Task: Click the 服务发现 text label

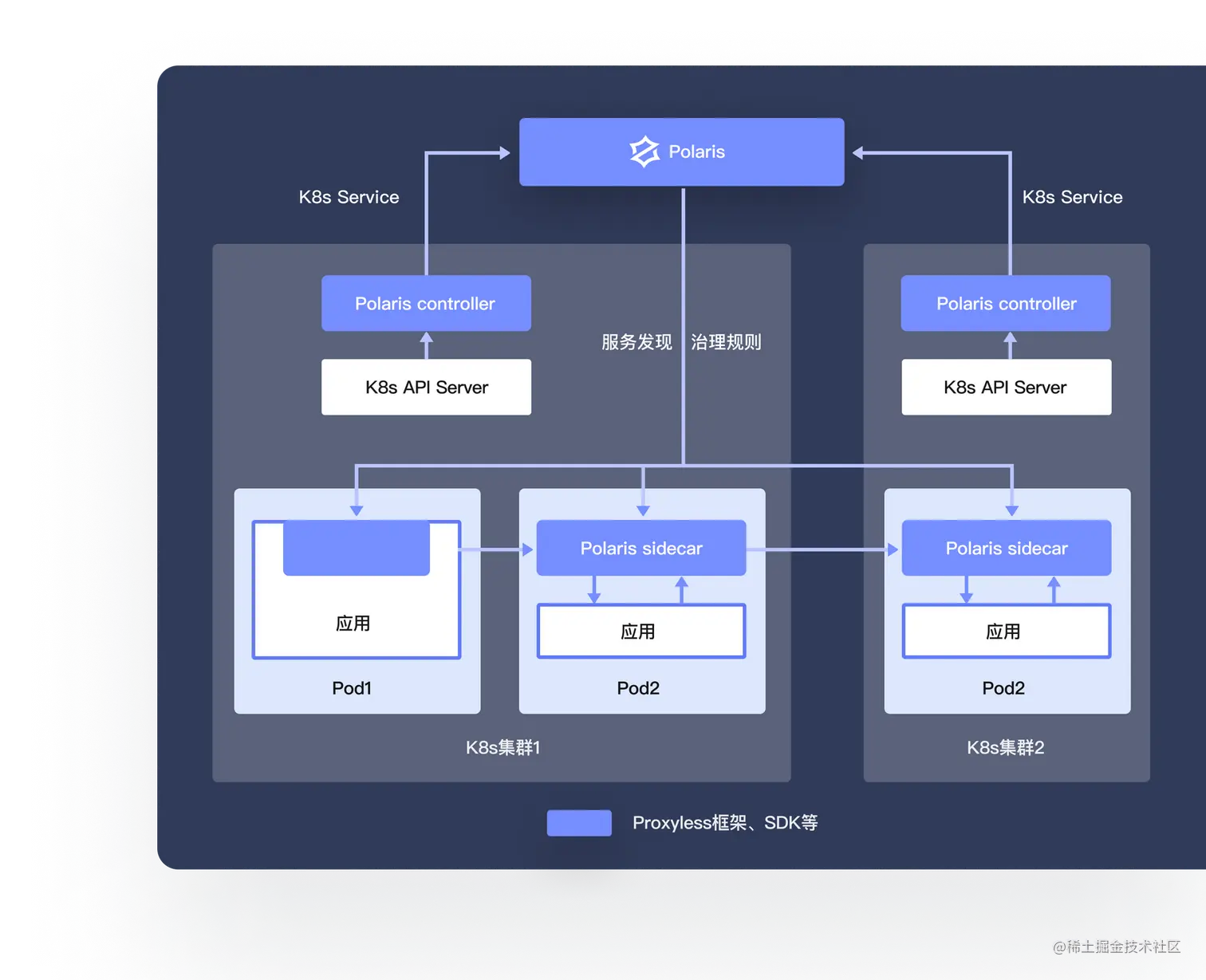Action: pyautogui.click(x=636, y=342)
